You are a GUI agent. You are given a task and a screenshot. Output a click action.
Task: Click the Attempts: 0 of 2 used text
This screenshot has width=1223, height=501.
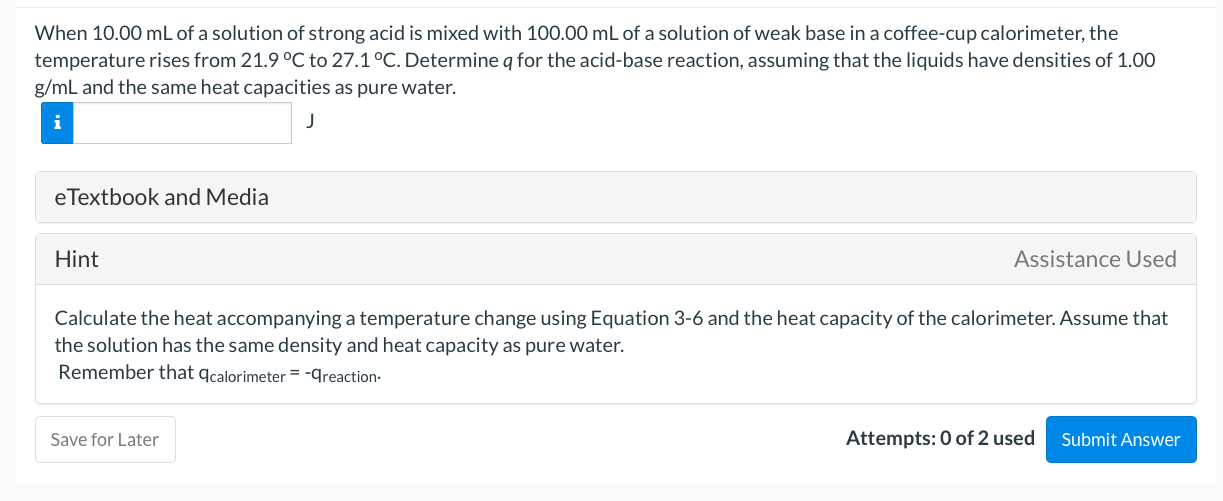tap(940, 438)
